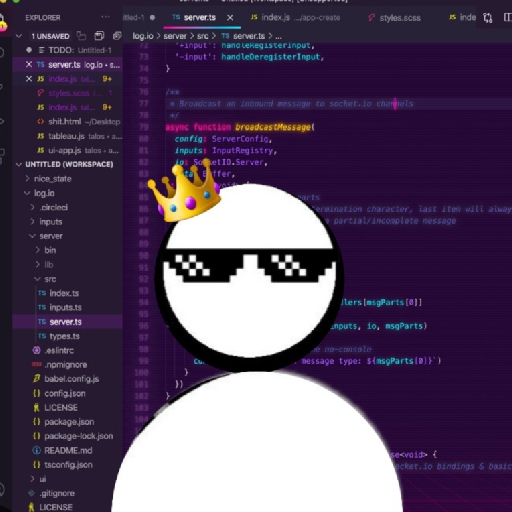Close the server.ts editor tab
Viewport: 512px width, 512px height.
point(230,18)
